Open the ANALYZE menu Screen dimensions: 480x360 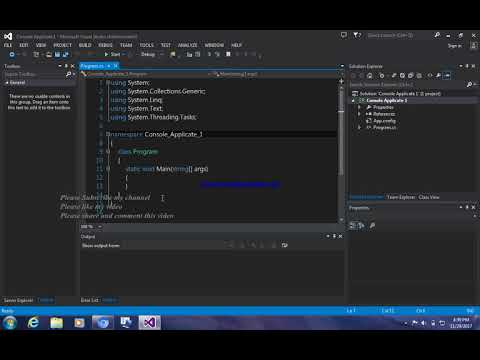click(x=188, y=45)
